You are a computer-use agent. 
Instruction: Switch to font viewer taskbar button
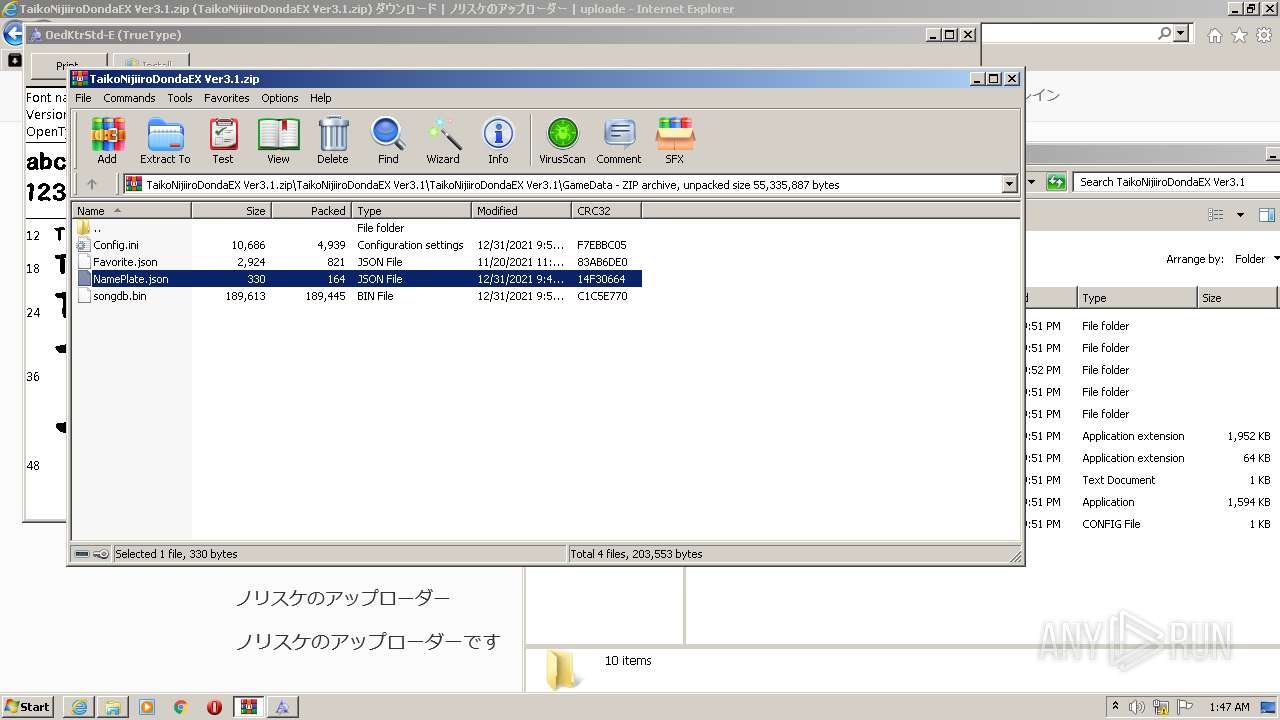282,707
